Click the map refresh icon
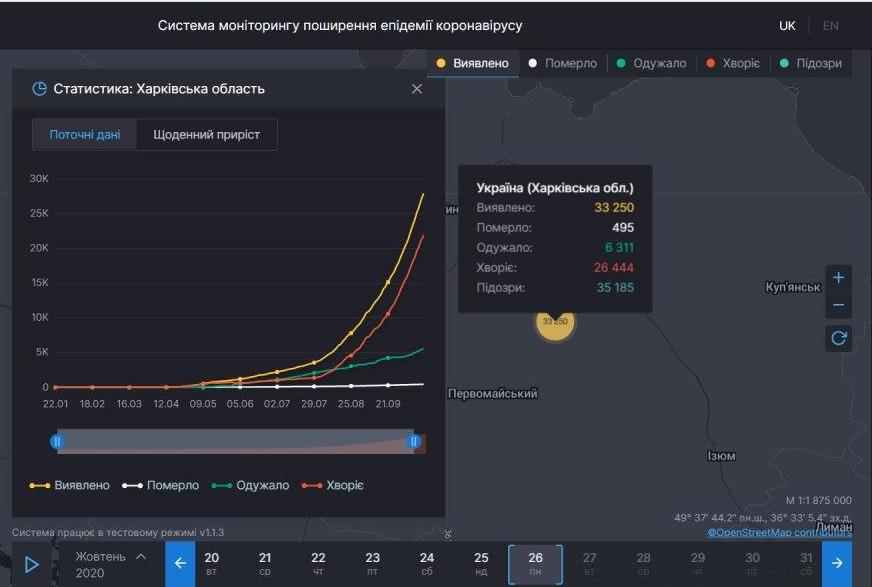The height and width of the screenshot is (587, 872). point(838,337)
